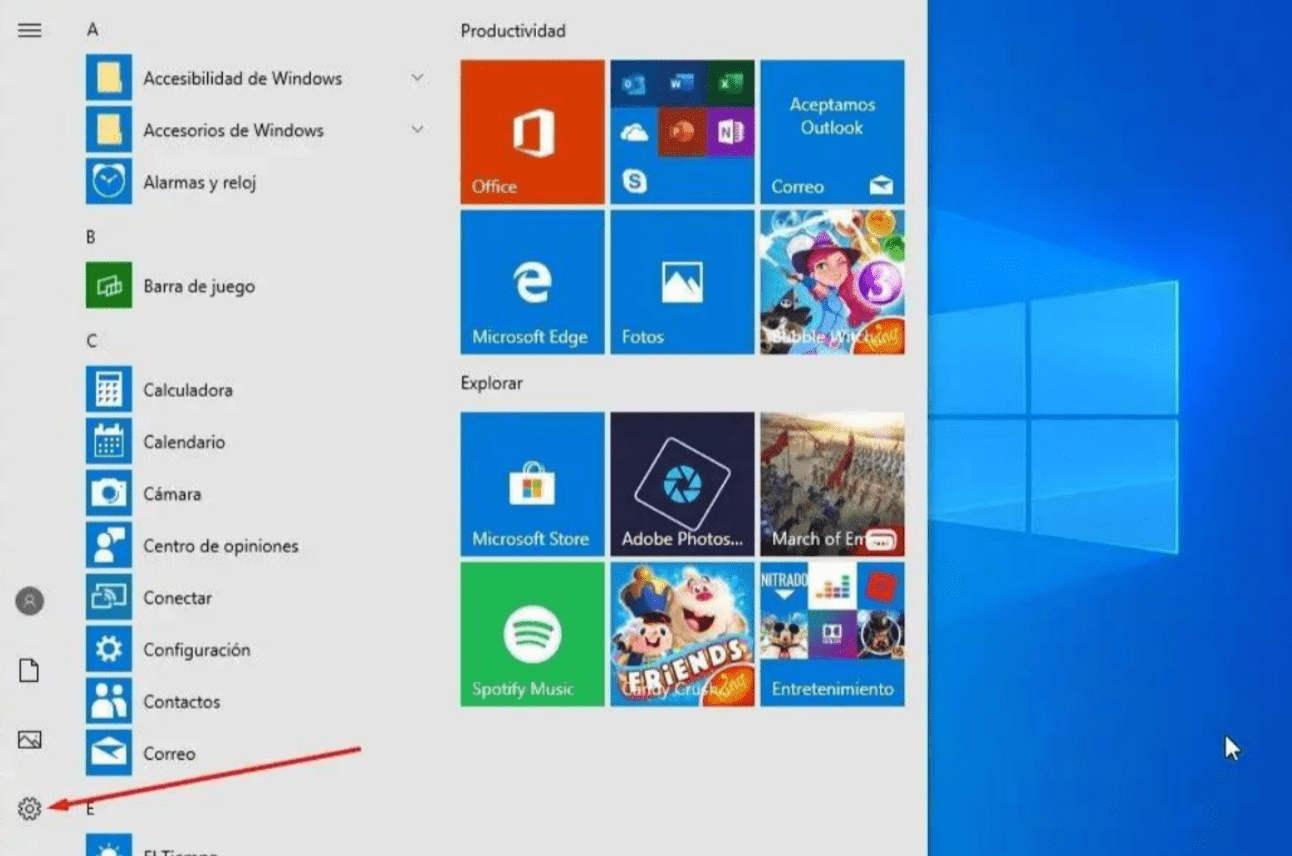Open the March of Empires tile
The height and width of the screenshot is (856, 1292).
click(832, 484)
